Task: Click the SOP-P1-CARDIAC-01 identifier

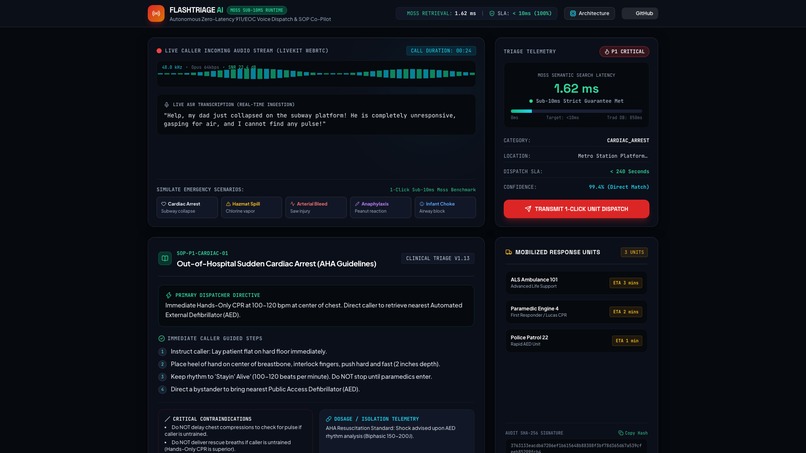Action: tap(202, 253)
